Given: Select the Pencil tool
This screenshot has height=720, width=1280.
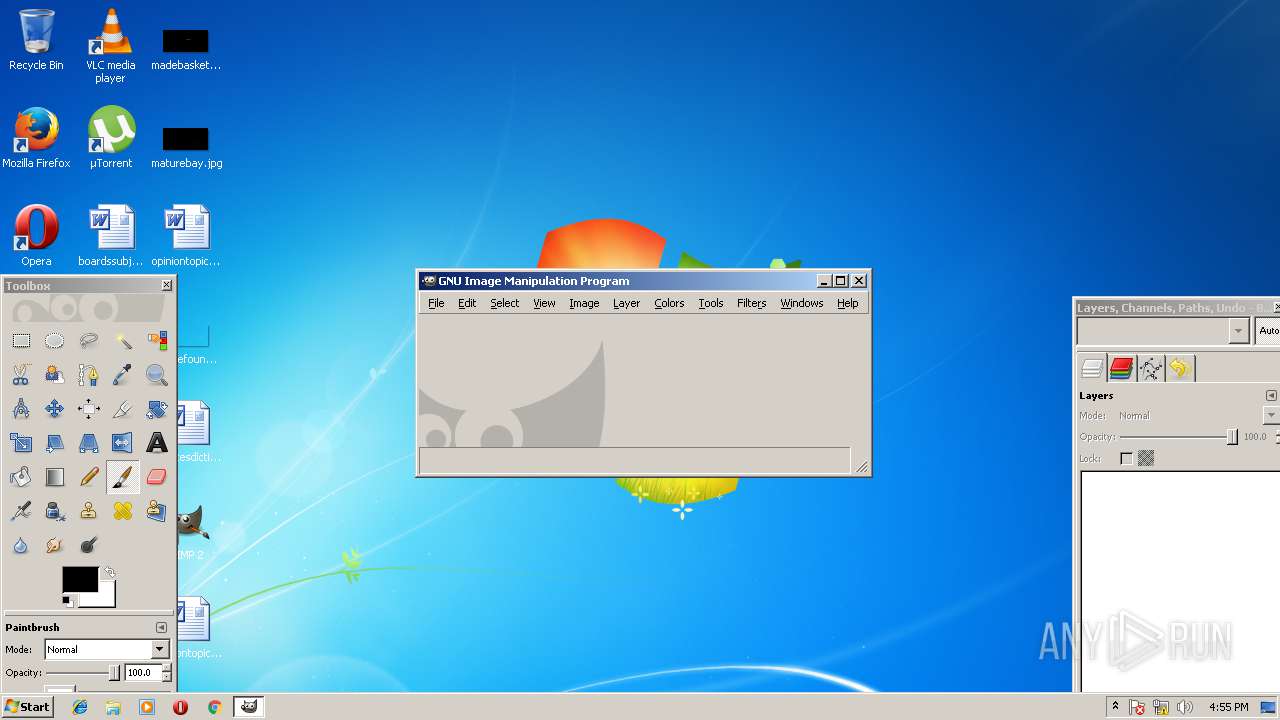Looking at the screenshot, I should coord(89,477).
